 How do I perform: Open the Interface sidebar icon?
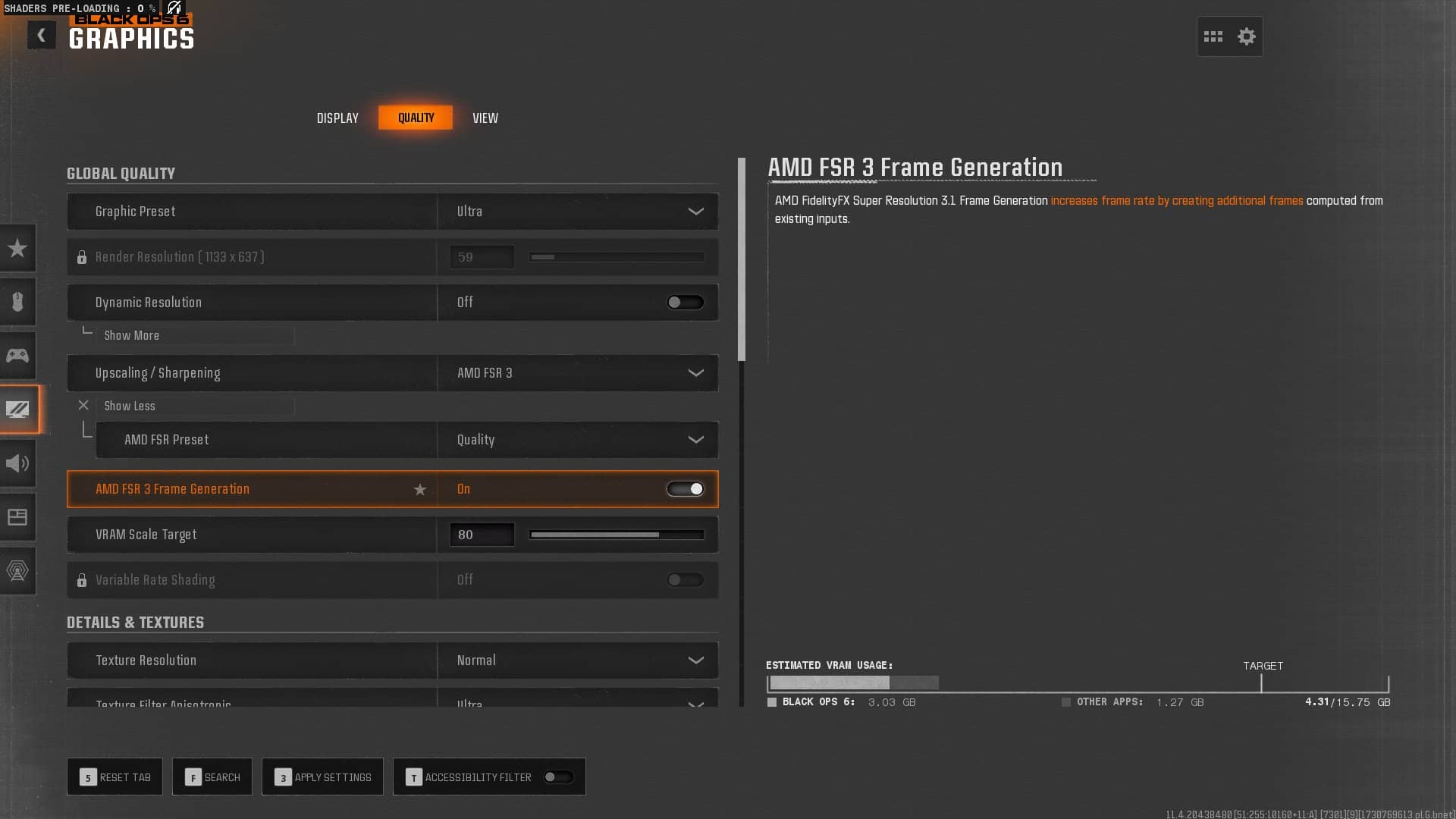tap(17, 517)
